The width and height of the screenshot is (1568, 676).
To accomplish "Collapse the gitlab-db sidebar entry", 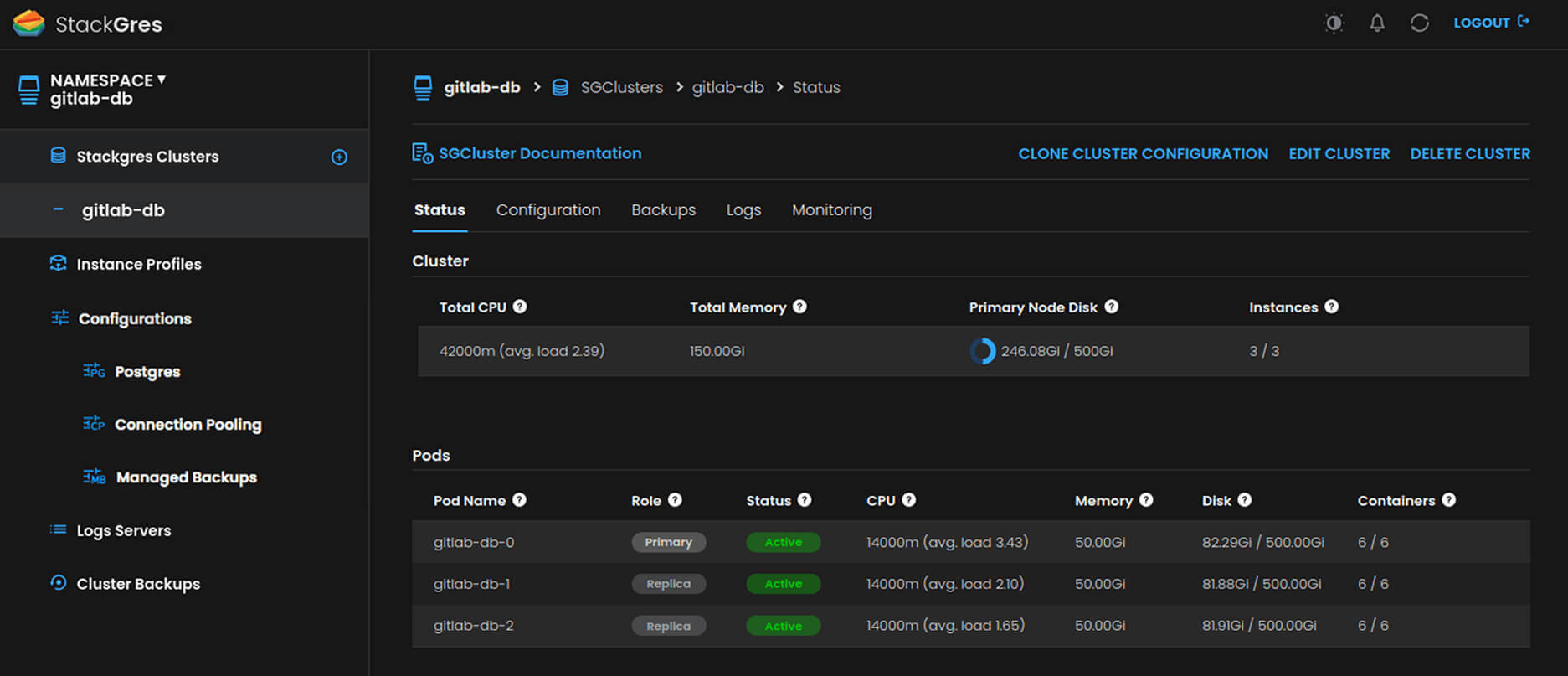I will point(58,209).
